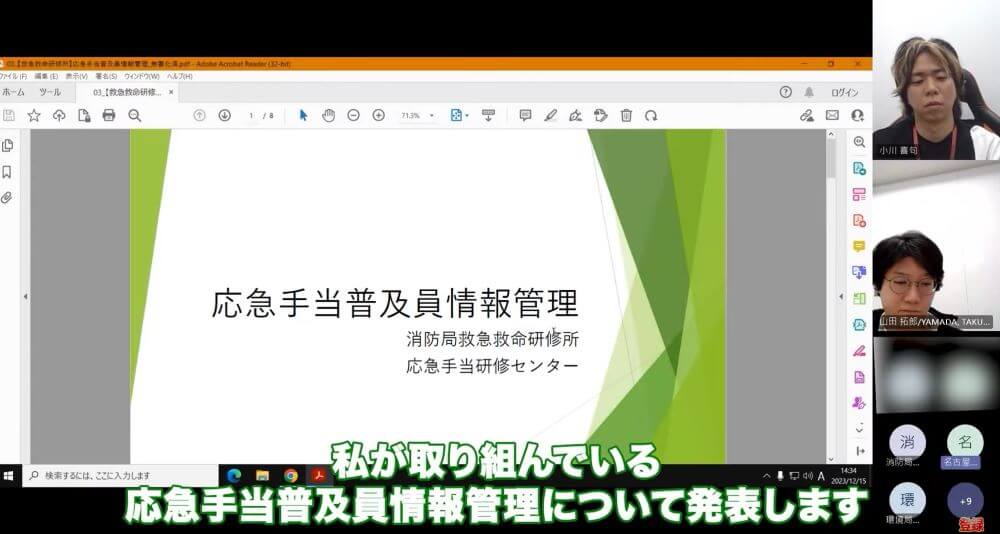Open Microsoft Edge from the taskbar
1000x534 pixels.
coord(234,475)
